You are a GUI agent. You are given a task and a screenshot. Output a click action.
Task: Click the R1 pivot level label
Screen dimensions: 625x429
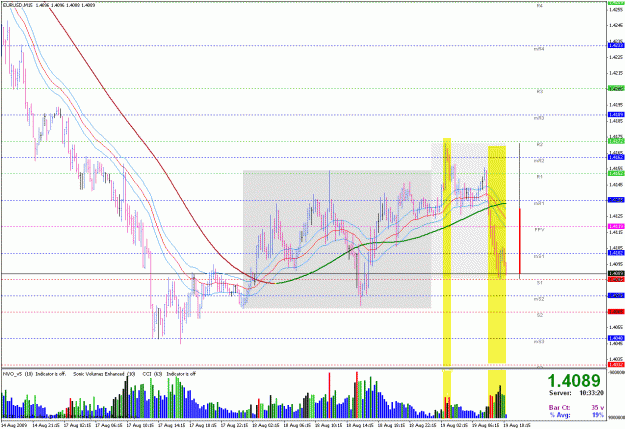[x=539, y=176]
